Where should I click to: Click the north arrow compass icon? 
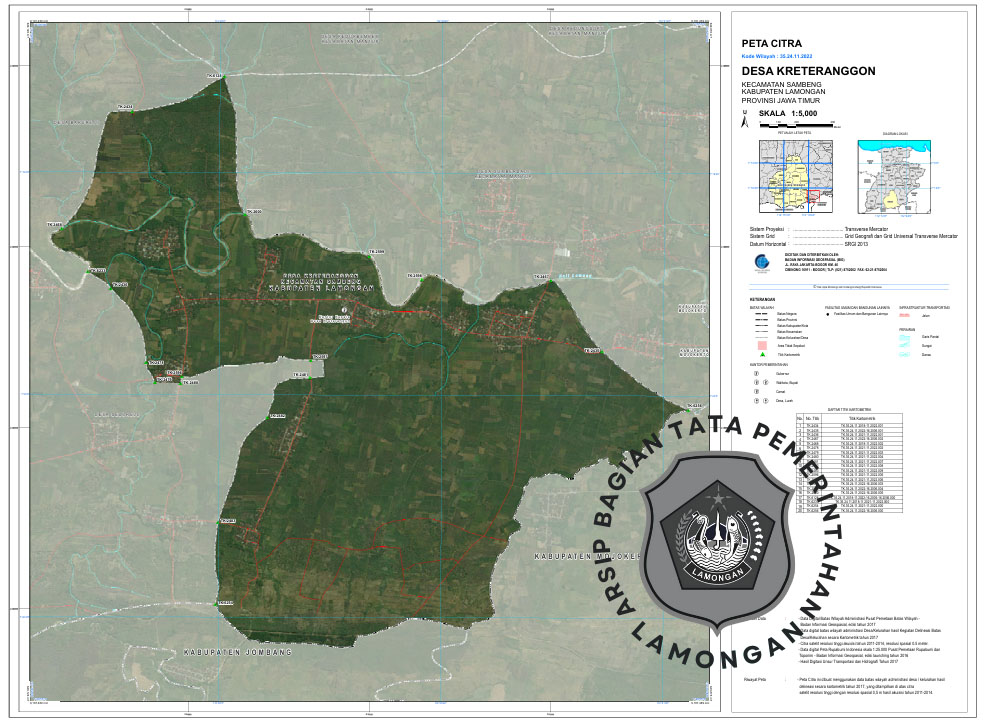(743, 117)
